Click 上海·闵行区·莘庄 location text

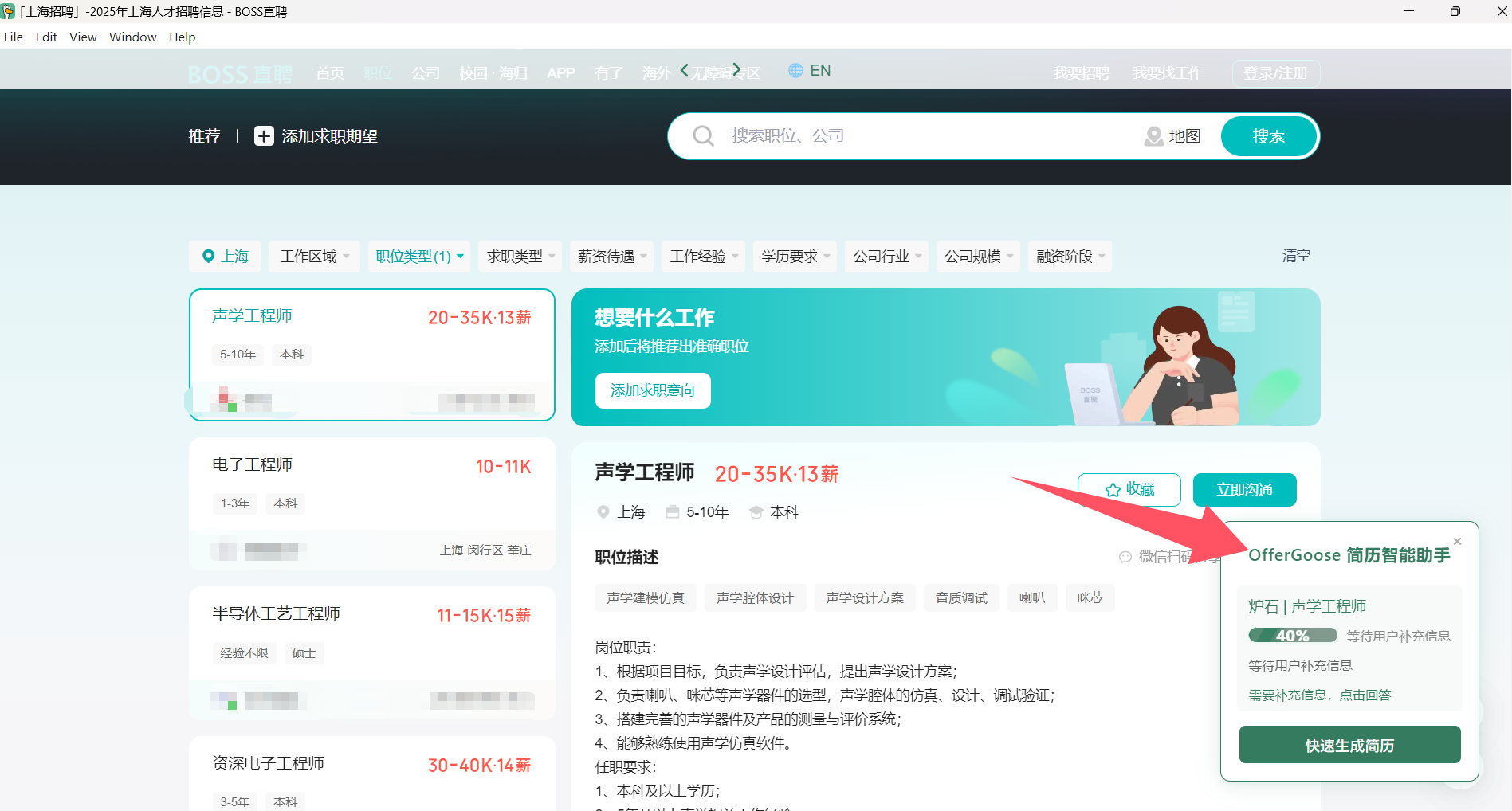tap(485, 550)
